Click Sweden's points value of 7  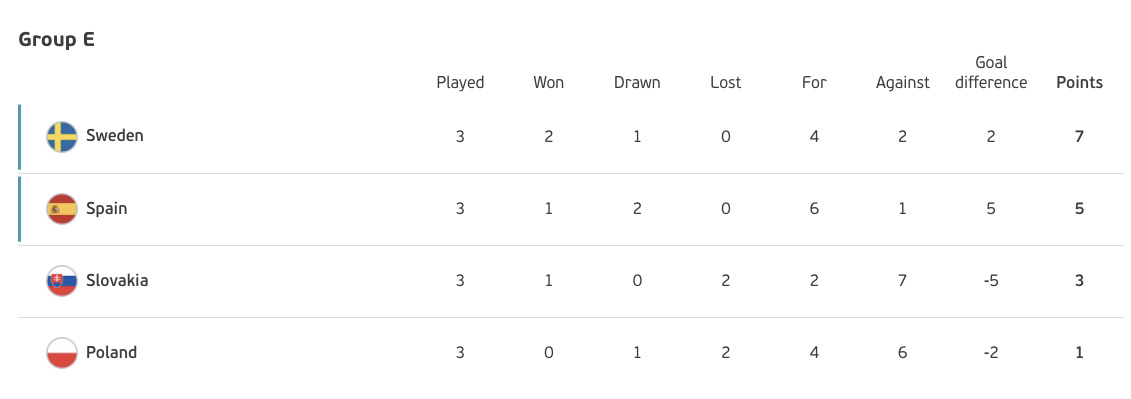pyautogui.click(x=1079, y=136)
